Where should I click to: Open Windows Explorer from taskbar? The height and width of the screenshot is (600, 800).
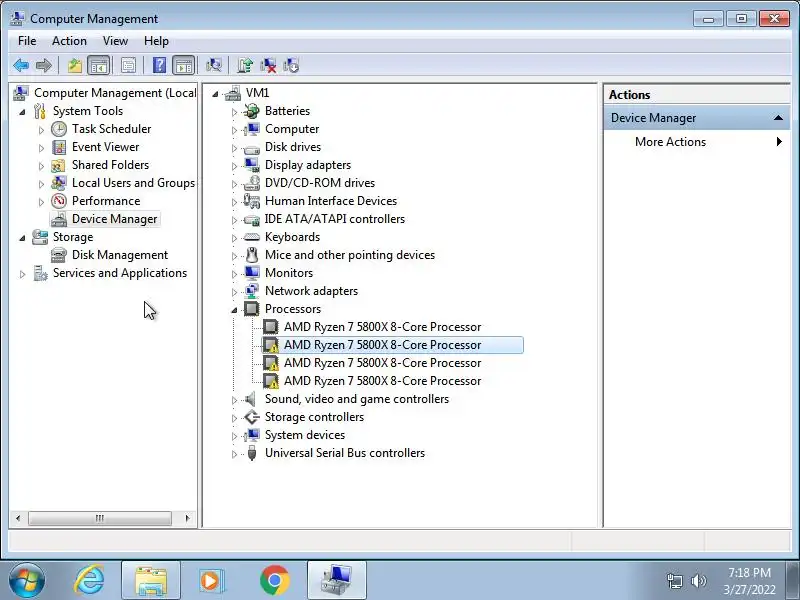click(x=151, y=581)
